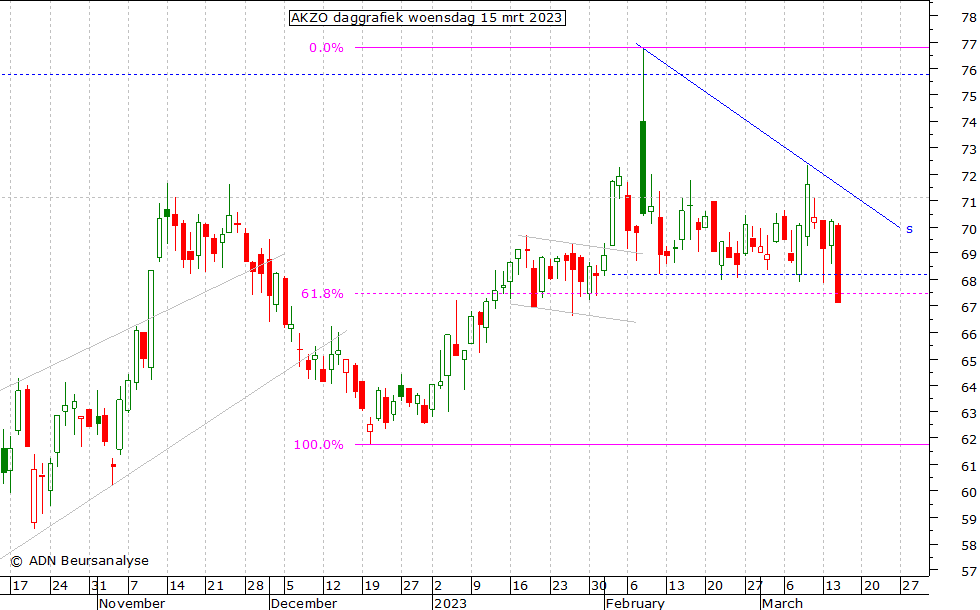Viewport: 980px width, 610px height.
Task: Click price axis value 70
Action: coord(969,229)
